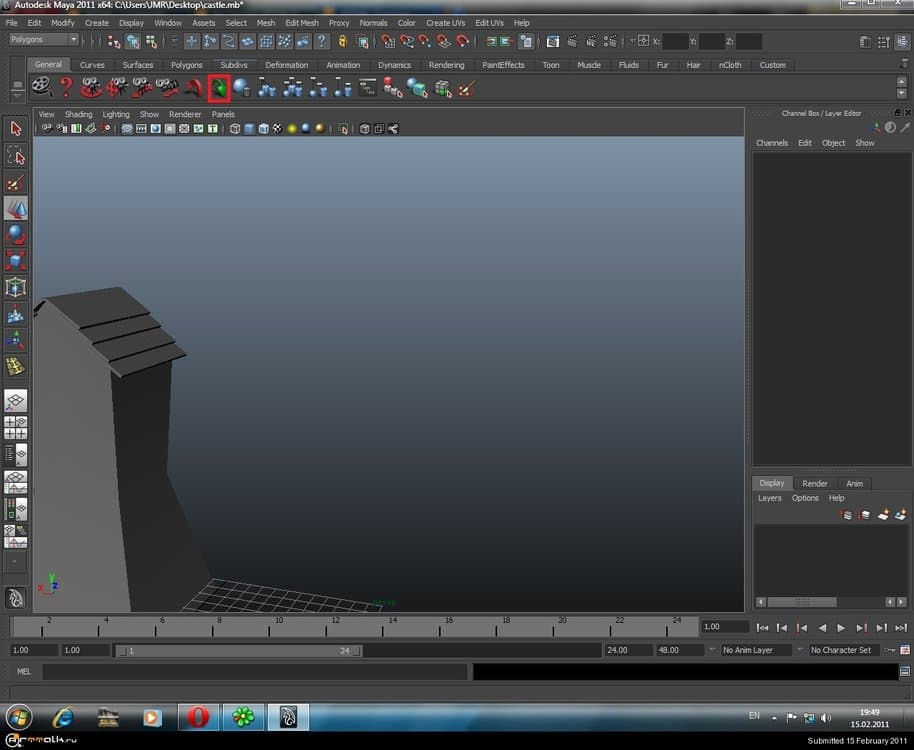The image size is (914, 750).
Task: Click the Channels button in Channel Box
Action: point(771,143)
